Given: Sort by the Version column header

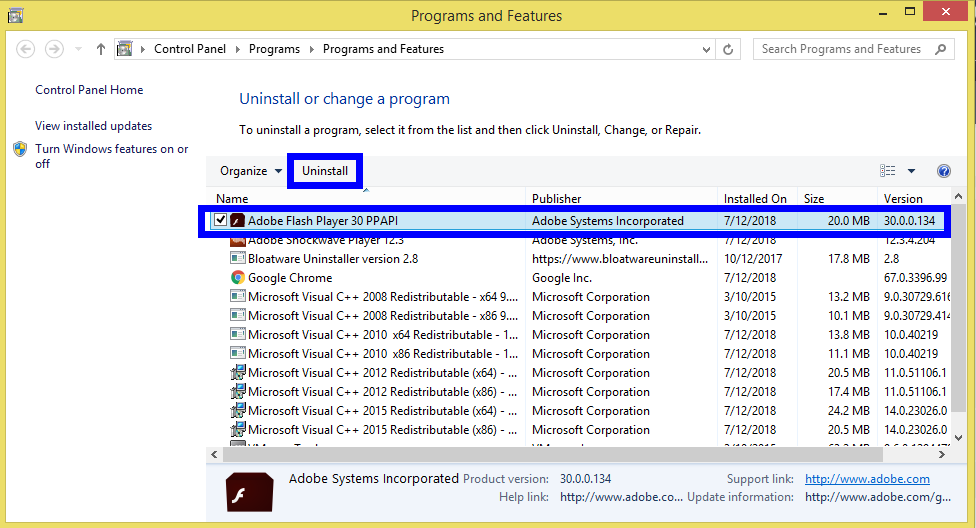Looking at the screenshot, I should pyautogui.click(x=903, y=199).
